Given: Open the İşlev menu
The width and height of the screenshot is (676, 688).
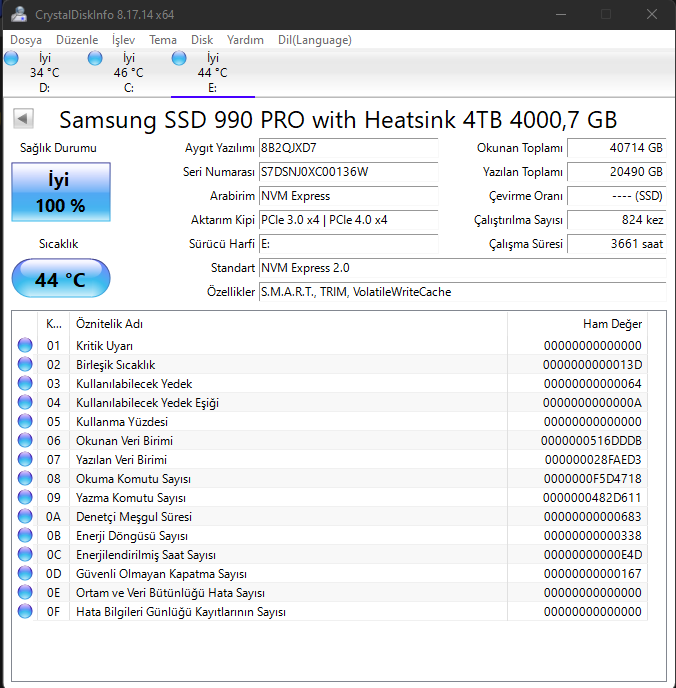Looking at the screenshot, I should click(123, 40).
